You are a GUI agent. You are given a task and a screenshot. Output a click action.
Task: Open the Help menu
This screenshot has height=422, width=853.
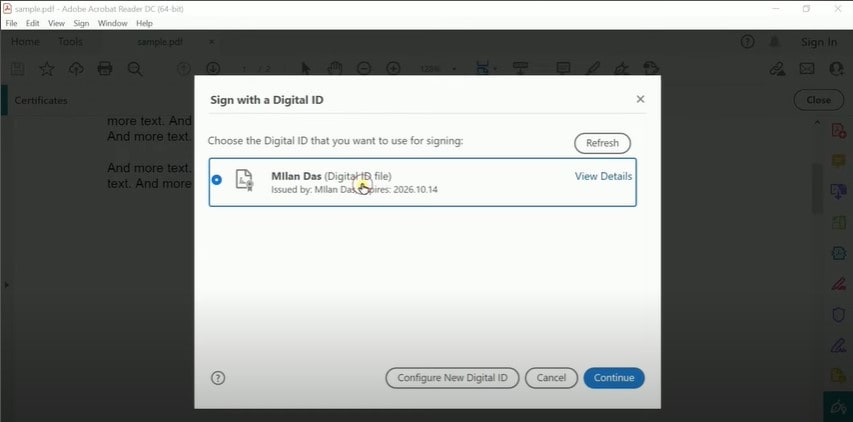pos(144,23)
